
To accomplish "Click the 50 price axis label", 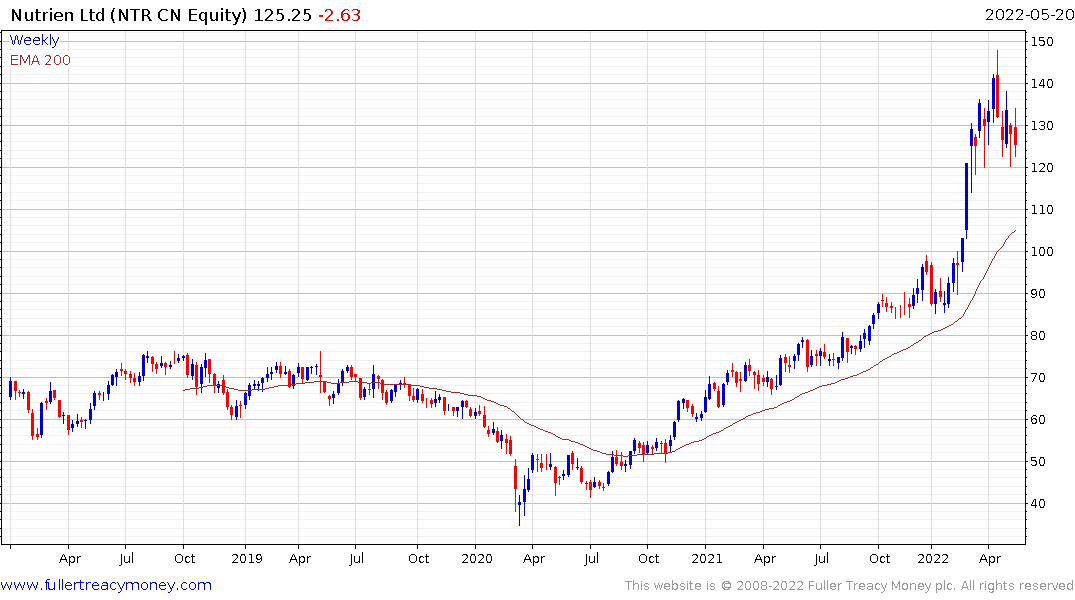I will pyautogui.click(x=1038, y=461).
